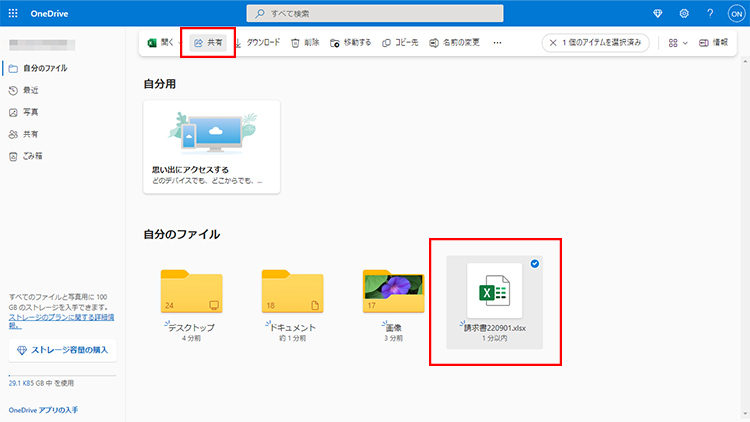Click the 削除 trash icon button
Screen dimensions: 750x422
(x=305, y=43)
